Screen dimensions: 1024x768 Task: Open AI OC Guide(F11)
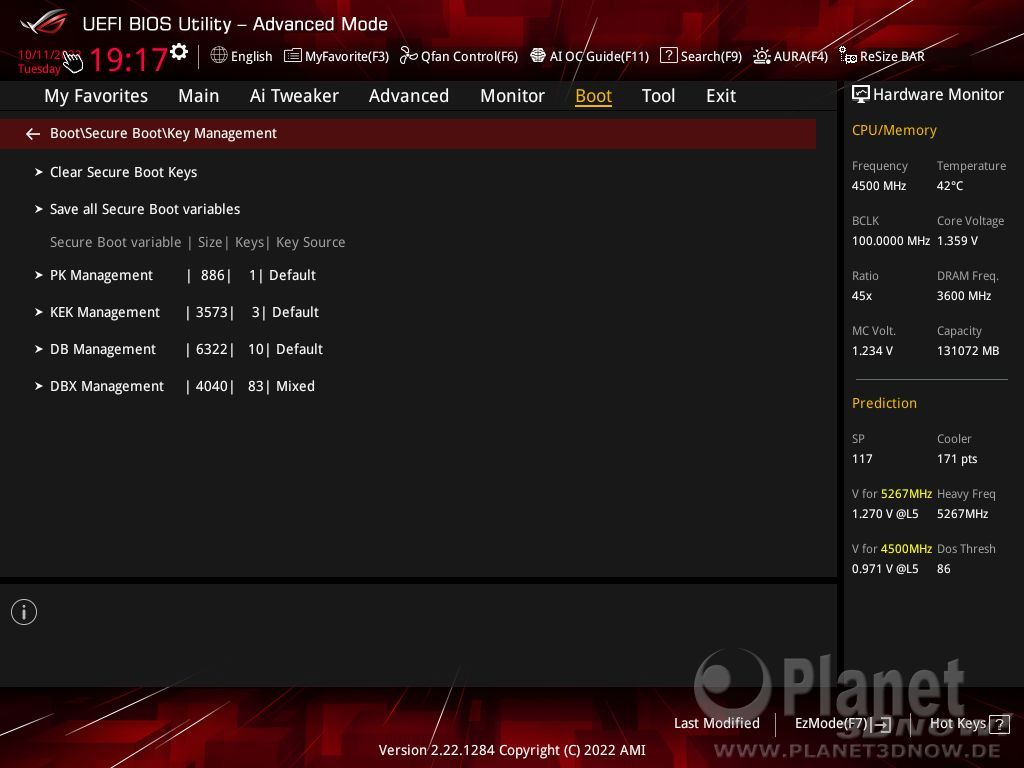point(590,56)
